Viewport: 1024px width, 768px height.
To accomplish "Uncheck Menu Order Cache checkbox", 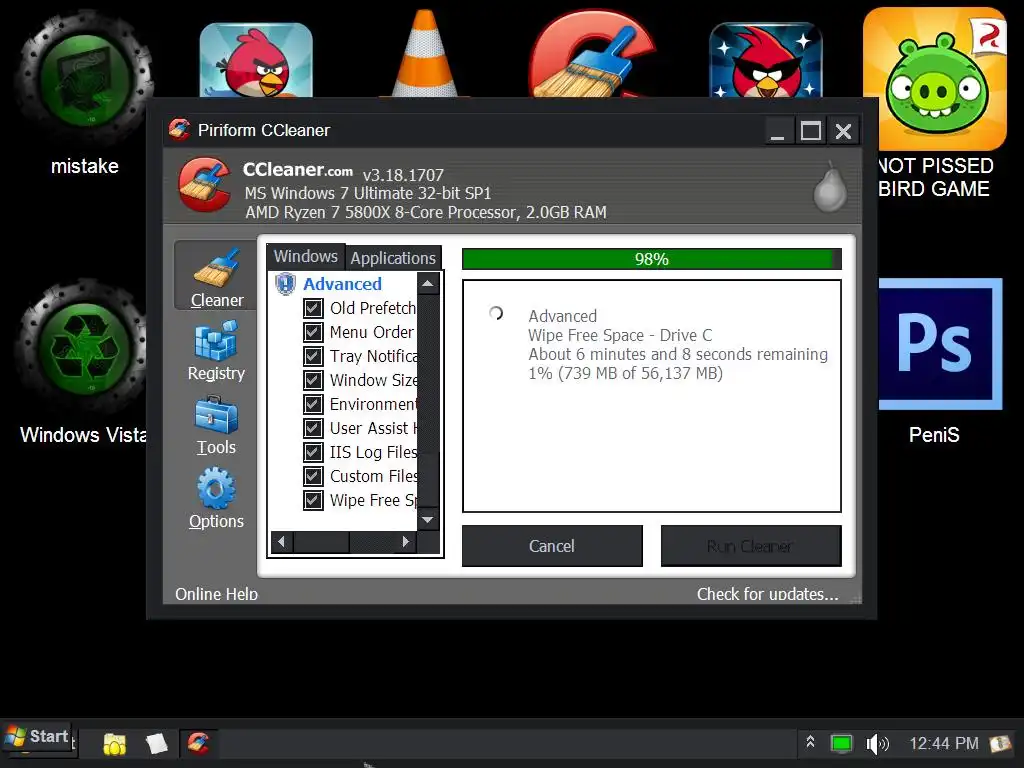I will click(313, 332).
